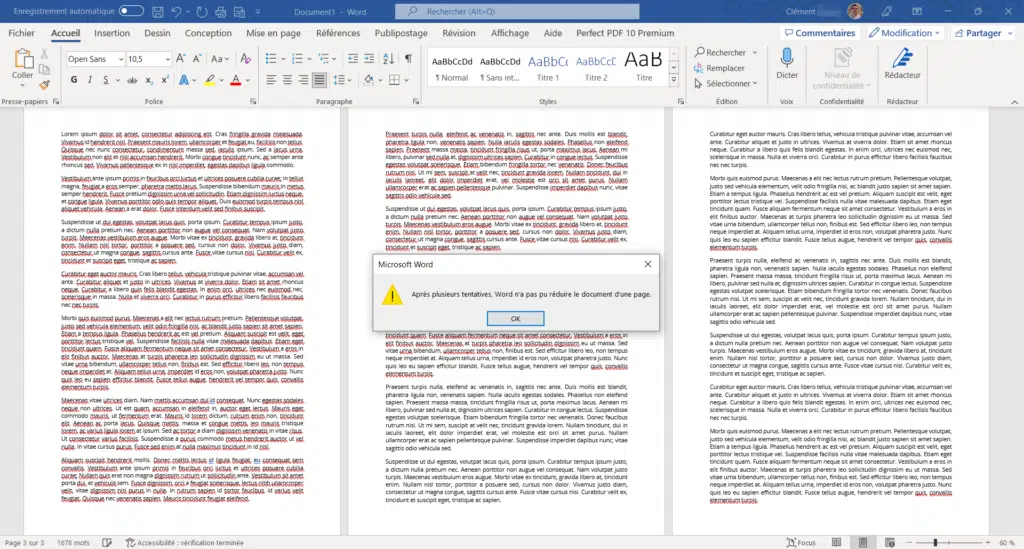This screenshot has height=549, width=1024.
Task: Open the Révision tab
Action: 458,33
